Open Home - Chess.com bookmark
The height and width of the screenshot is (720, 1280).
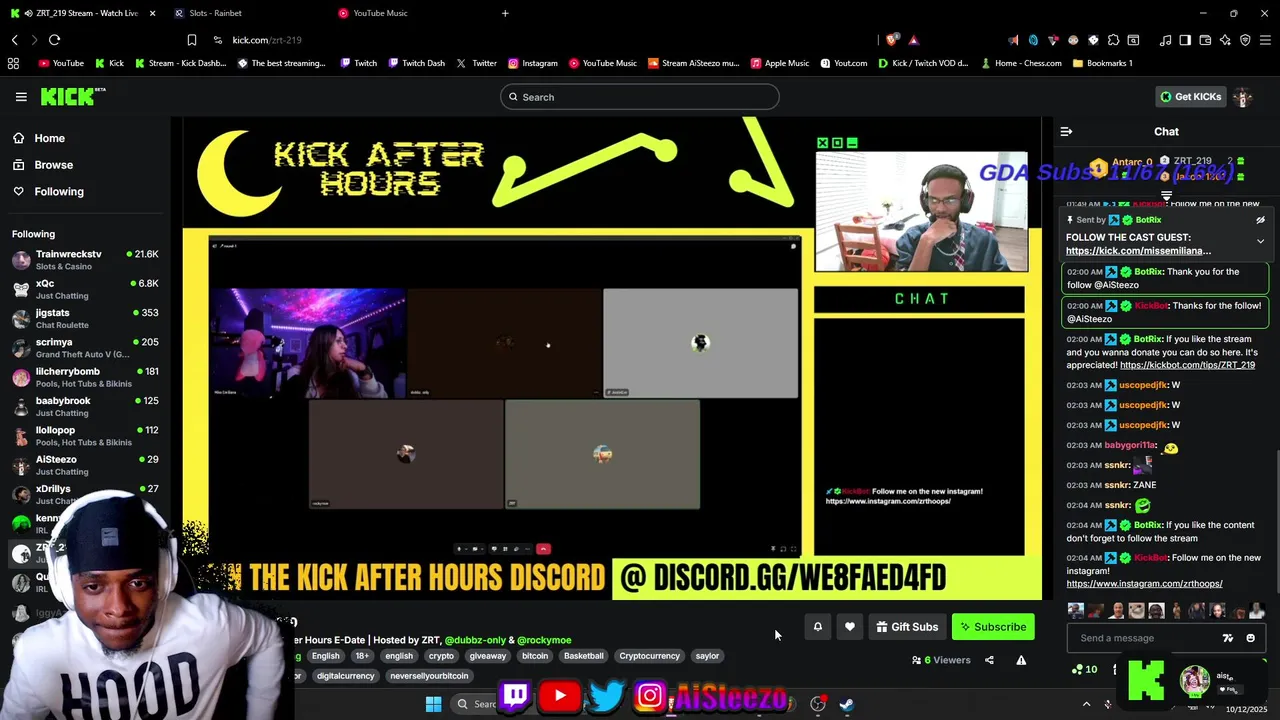pyautogui.click(x=1021, y=63)
